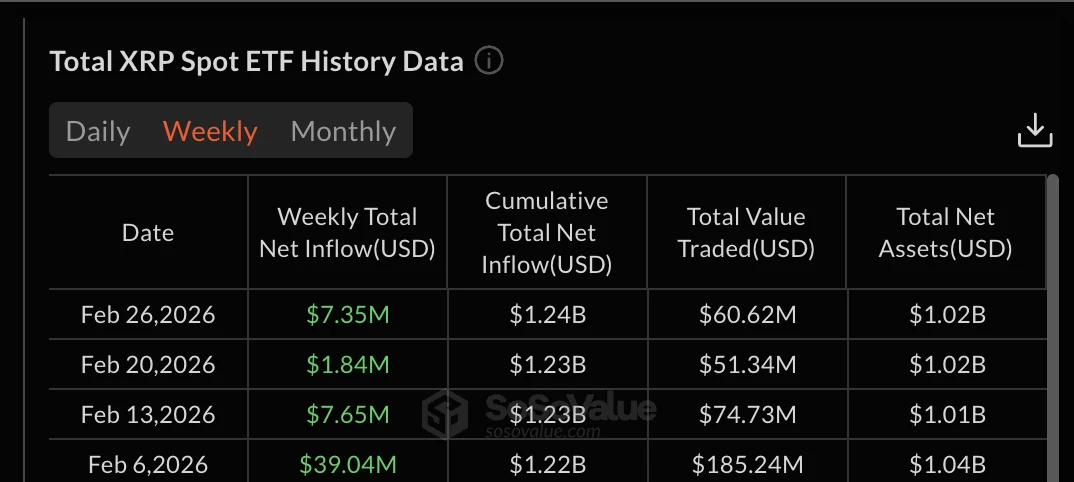The image size is (1074, 482).
Task: Click the $185.24M value traded cell
Action: point(747,464)
